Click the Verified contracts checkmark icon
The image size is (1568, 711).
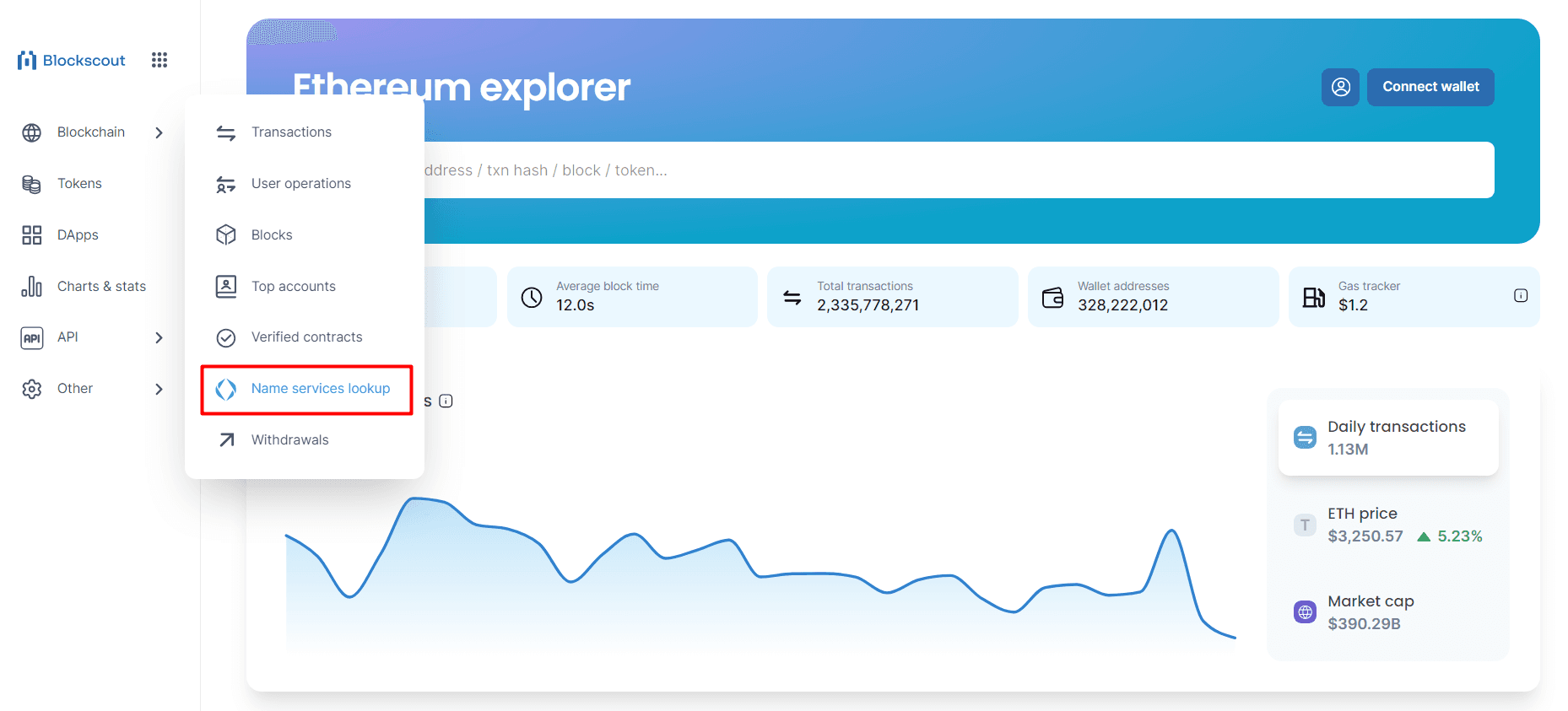click(226, 337)
